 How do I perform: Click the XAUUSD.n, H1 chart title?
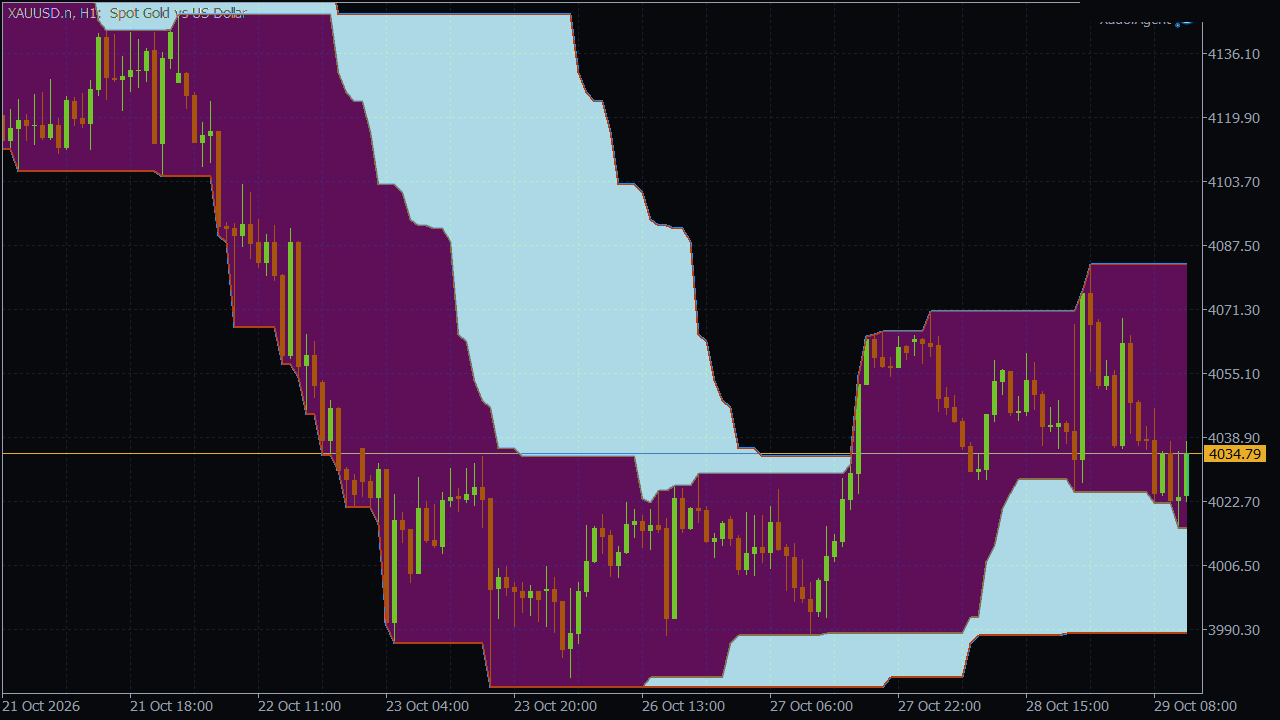coord(127,13)
